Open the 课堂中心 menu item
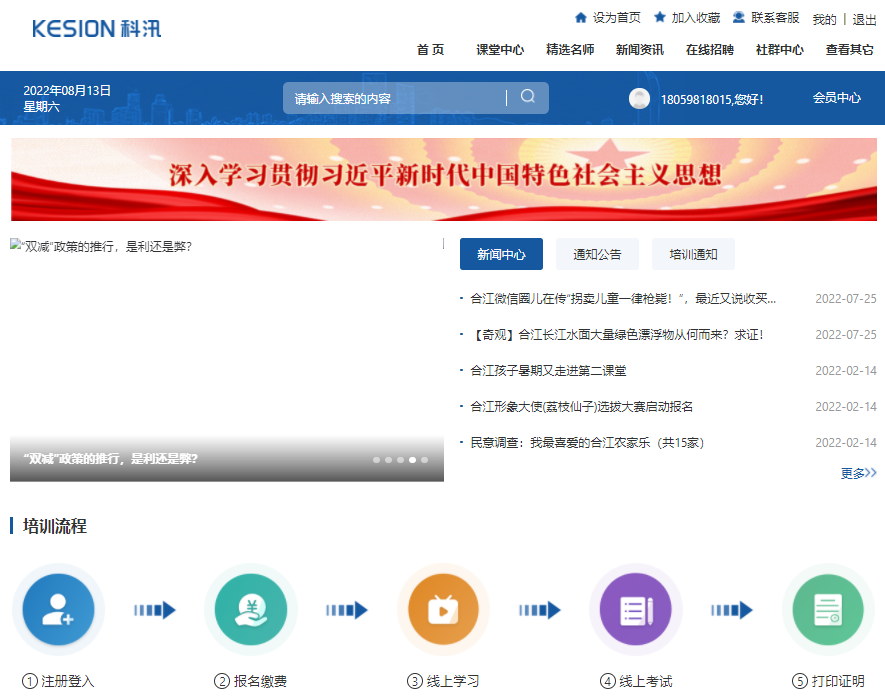 500,48
